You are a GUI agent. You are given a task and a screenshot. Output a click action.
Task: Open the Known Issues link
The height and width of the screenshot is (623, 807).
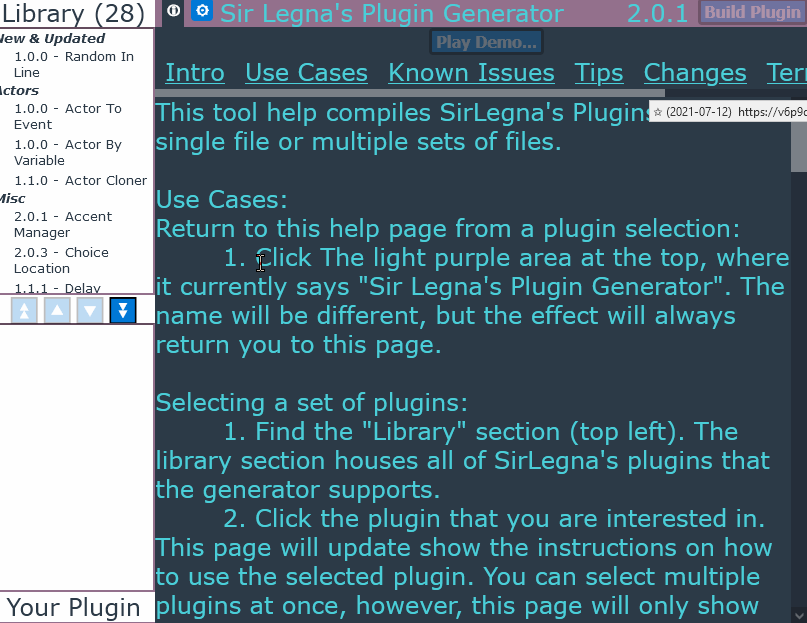click(471, 73)
